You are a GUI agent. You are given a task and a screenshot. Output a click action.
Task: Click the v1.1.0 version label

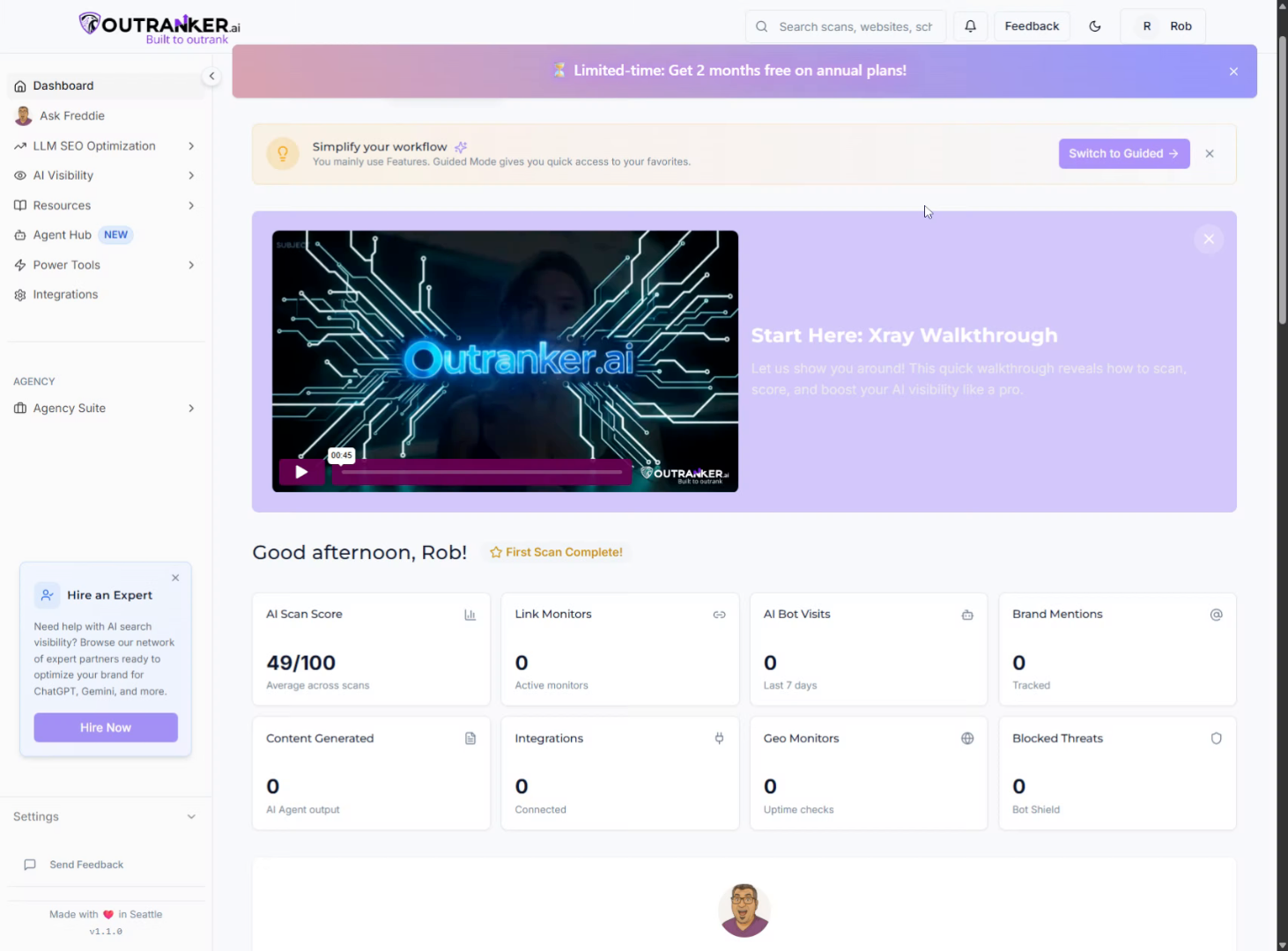pos(106,932)
